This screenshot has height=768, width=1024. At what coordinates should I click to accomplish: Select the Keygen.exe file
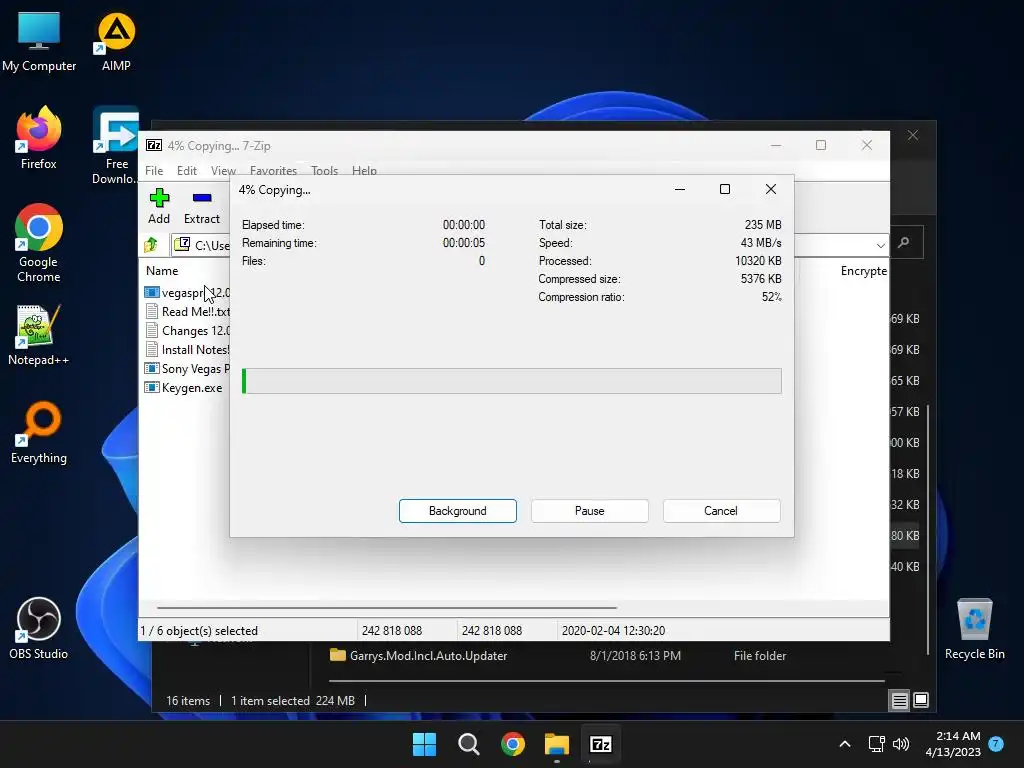coord(184,387)
